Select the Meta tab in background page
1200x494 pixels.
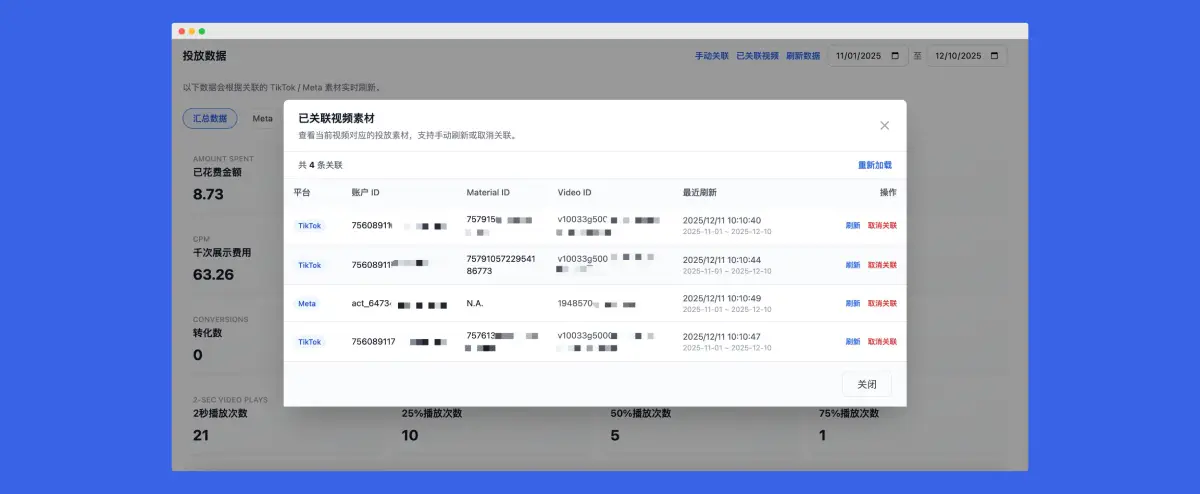click(262, 118)
